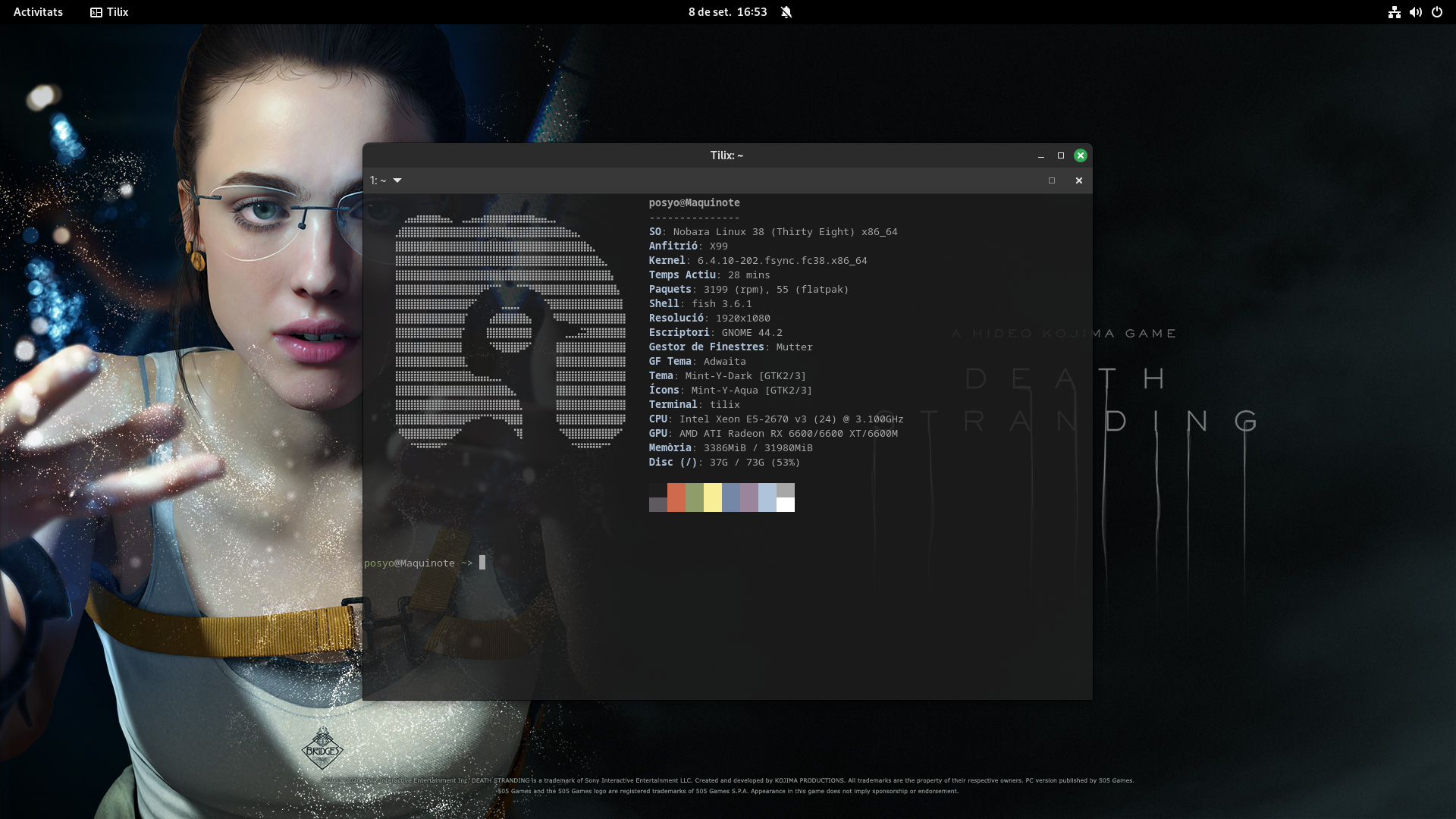Viewport: 1456px width, 819px height.
Task: Click the Tilix: ~ title bar text
Action: tap(726, 155)
